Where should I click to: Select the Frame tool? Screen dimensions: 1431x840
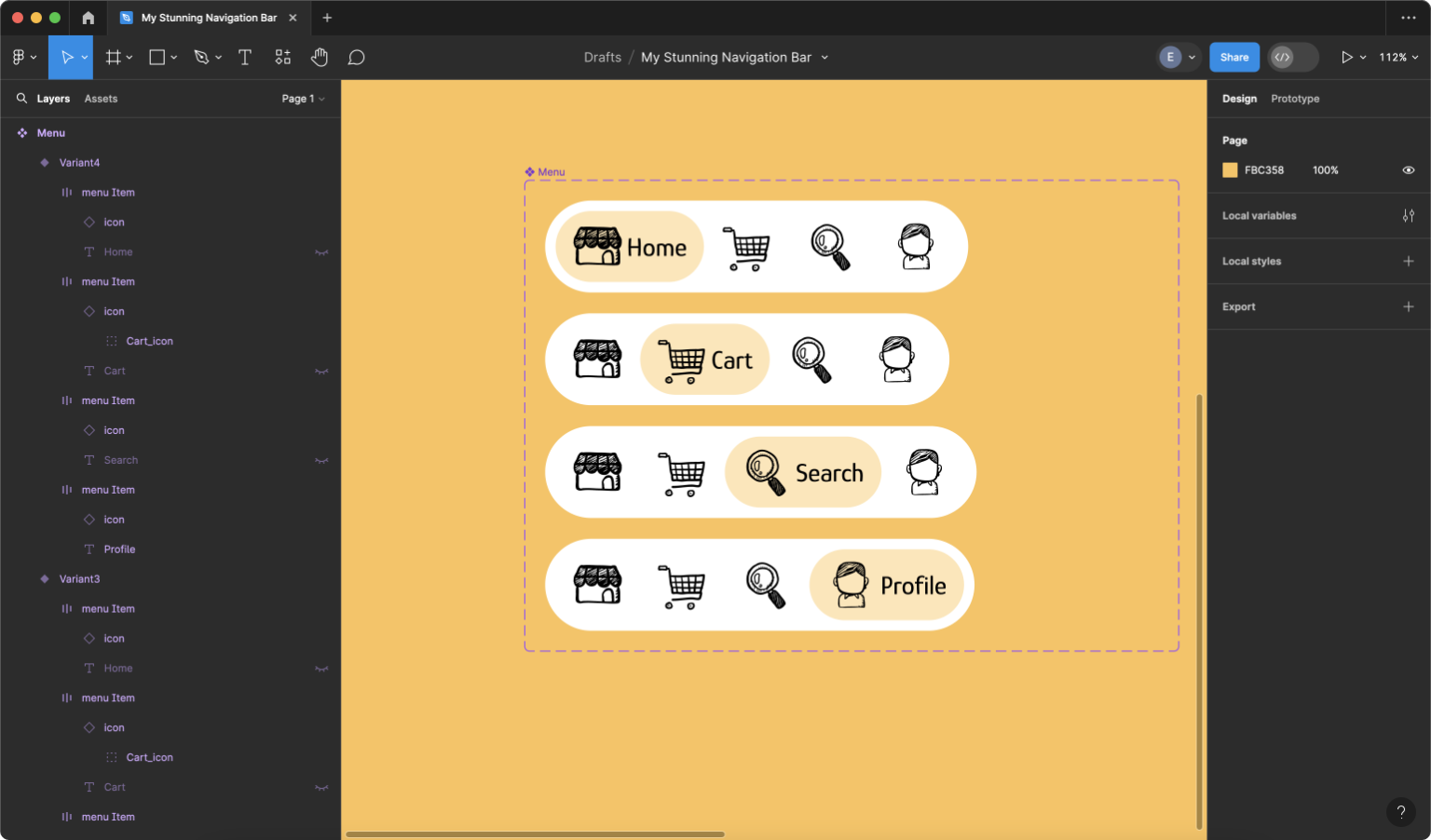click(112, 57)
